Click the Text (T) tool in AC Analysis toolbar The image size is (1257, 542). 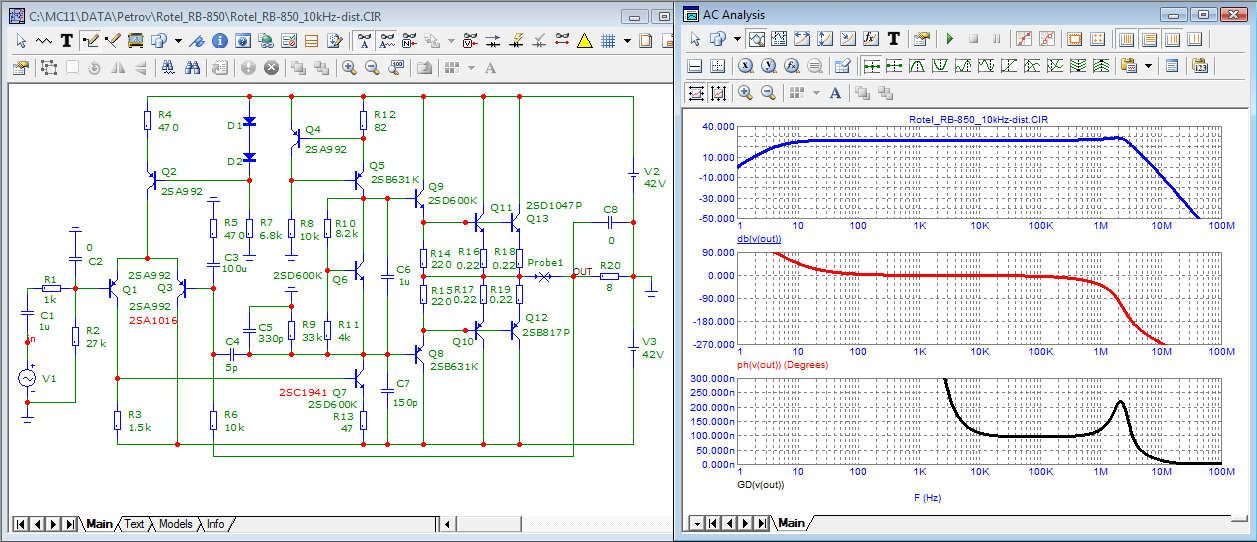[x=893, y=39]
